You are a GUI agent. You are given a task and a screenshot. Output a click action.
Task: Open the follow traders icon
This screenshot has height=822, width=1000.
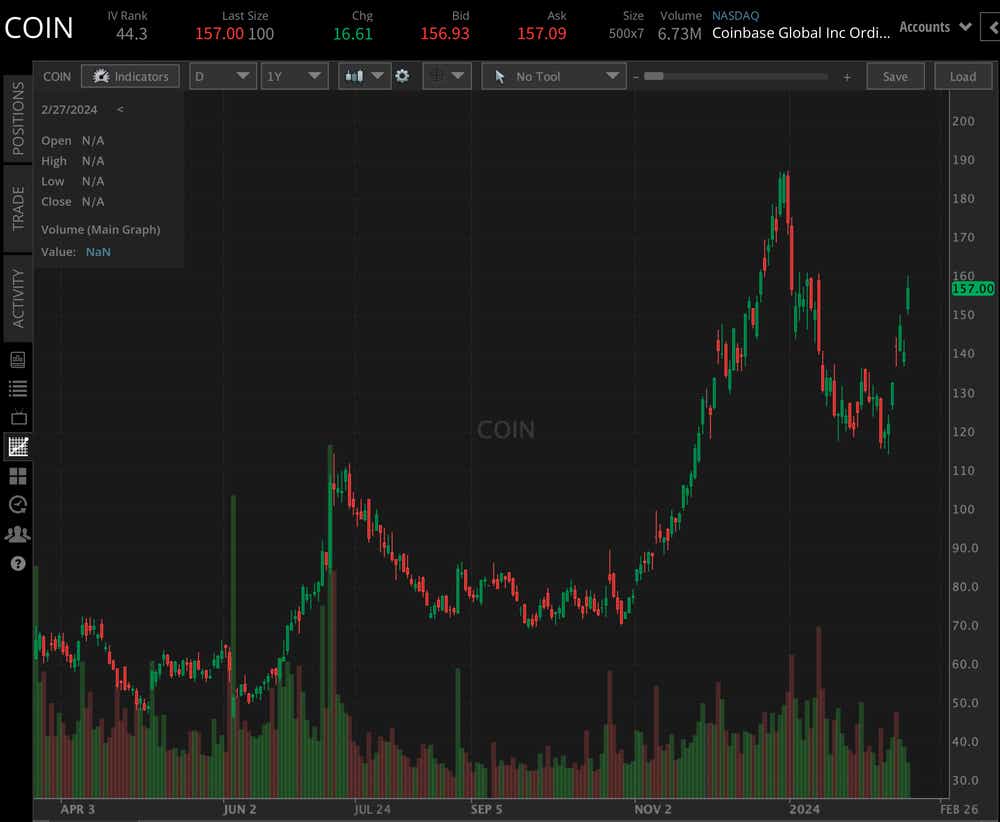point(15,534)
